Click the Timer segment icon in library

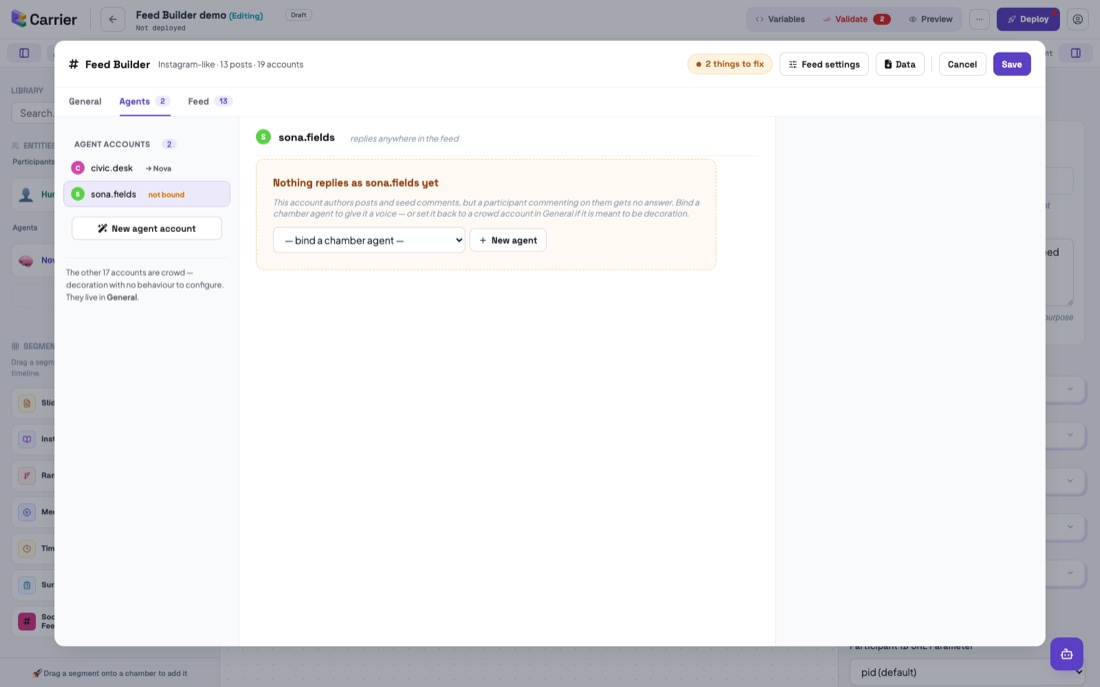click(x=27, y=548)
